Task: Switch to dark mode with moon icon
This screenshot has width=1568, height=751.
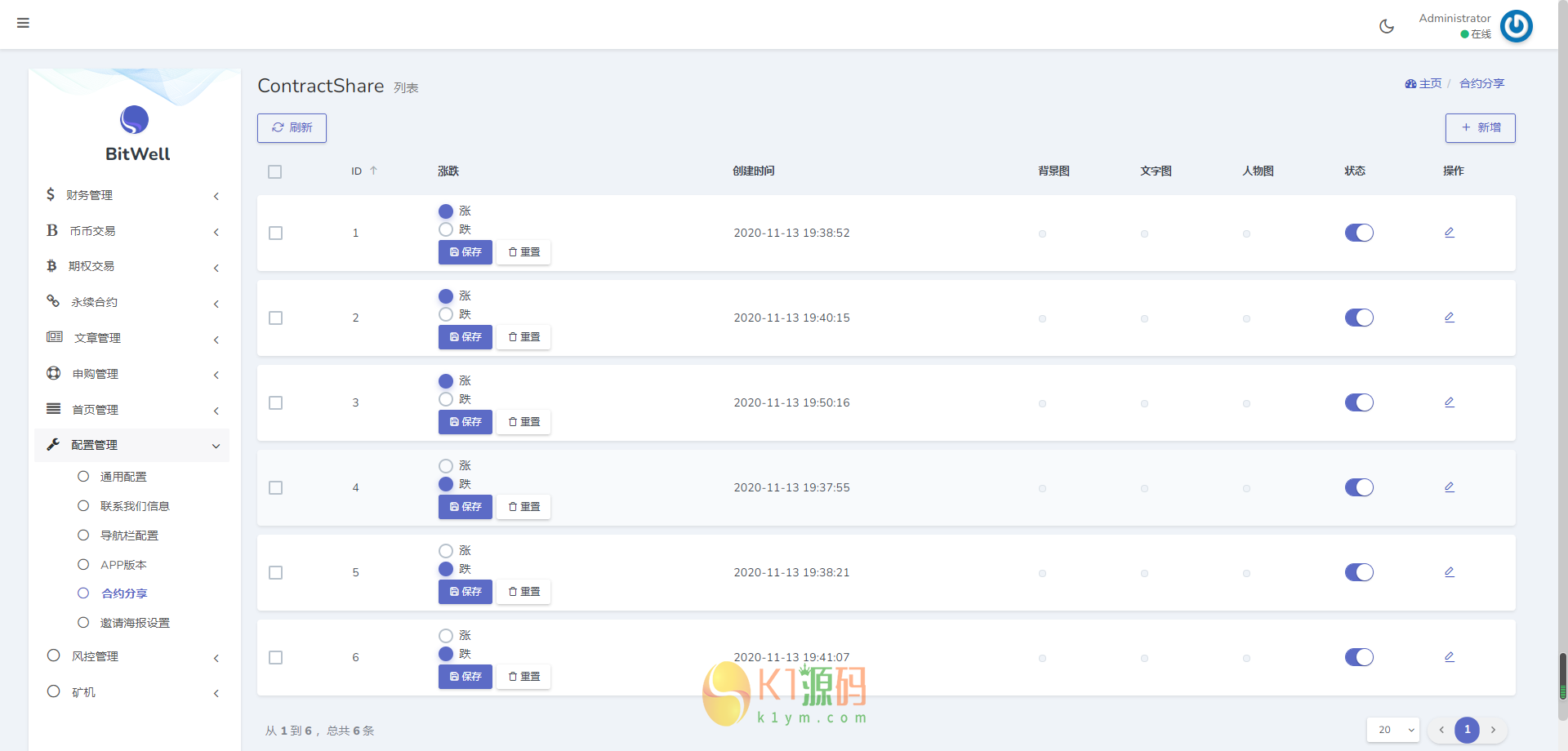Action: [1387, 26]
